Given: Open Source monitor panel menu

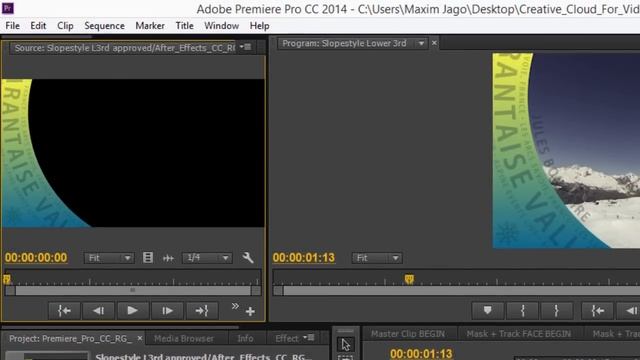Looking at the screenshot, I should click(246, 47).
